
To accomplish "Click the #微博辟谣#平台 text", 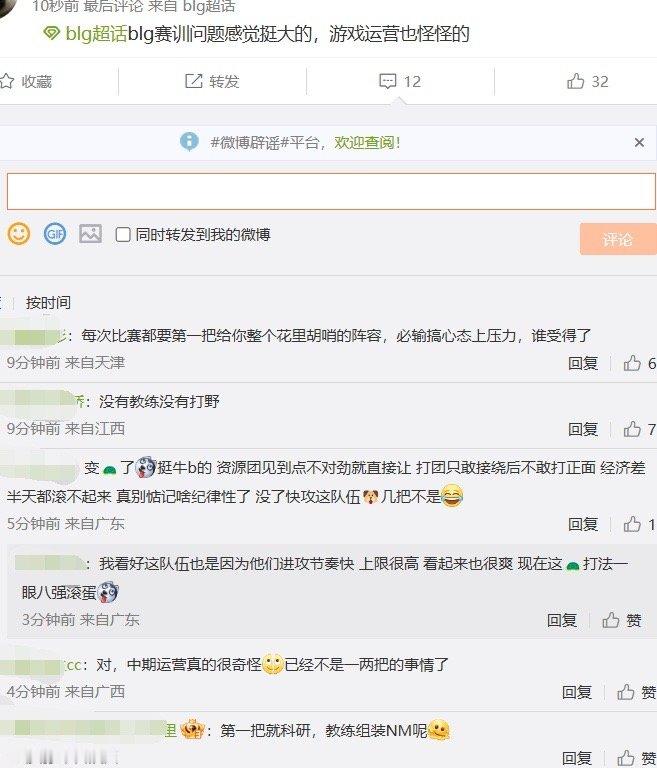I will pyautogui.click(x=265, y=143).
